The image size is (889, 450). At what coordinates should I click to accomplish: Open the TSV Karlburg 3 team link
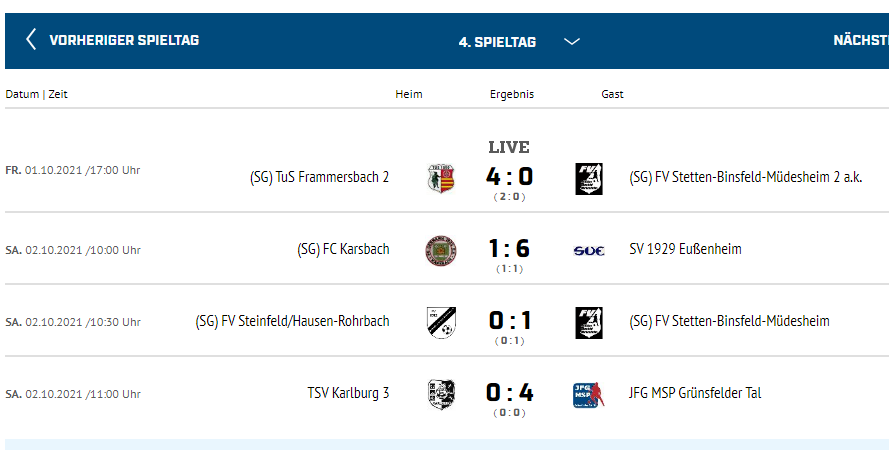pos(348,393)
